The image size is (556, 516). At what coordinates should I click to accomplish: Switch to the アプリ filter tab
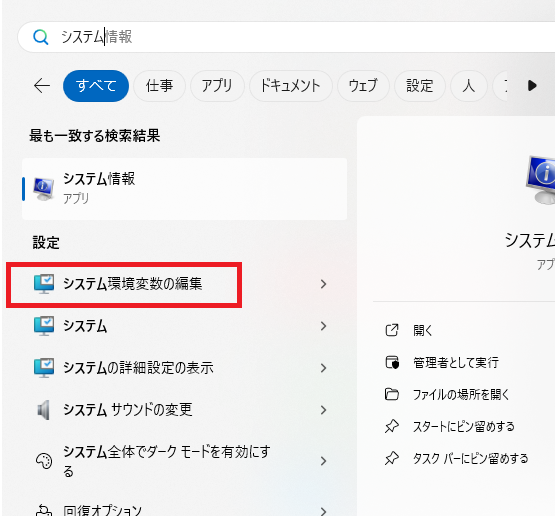coord(217,86)
